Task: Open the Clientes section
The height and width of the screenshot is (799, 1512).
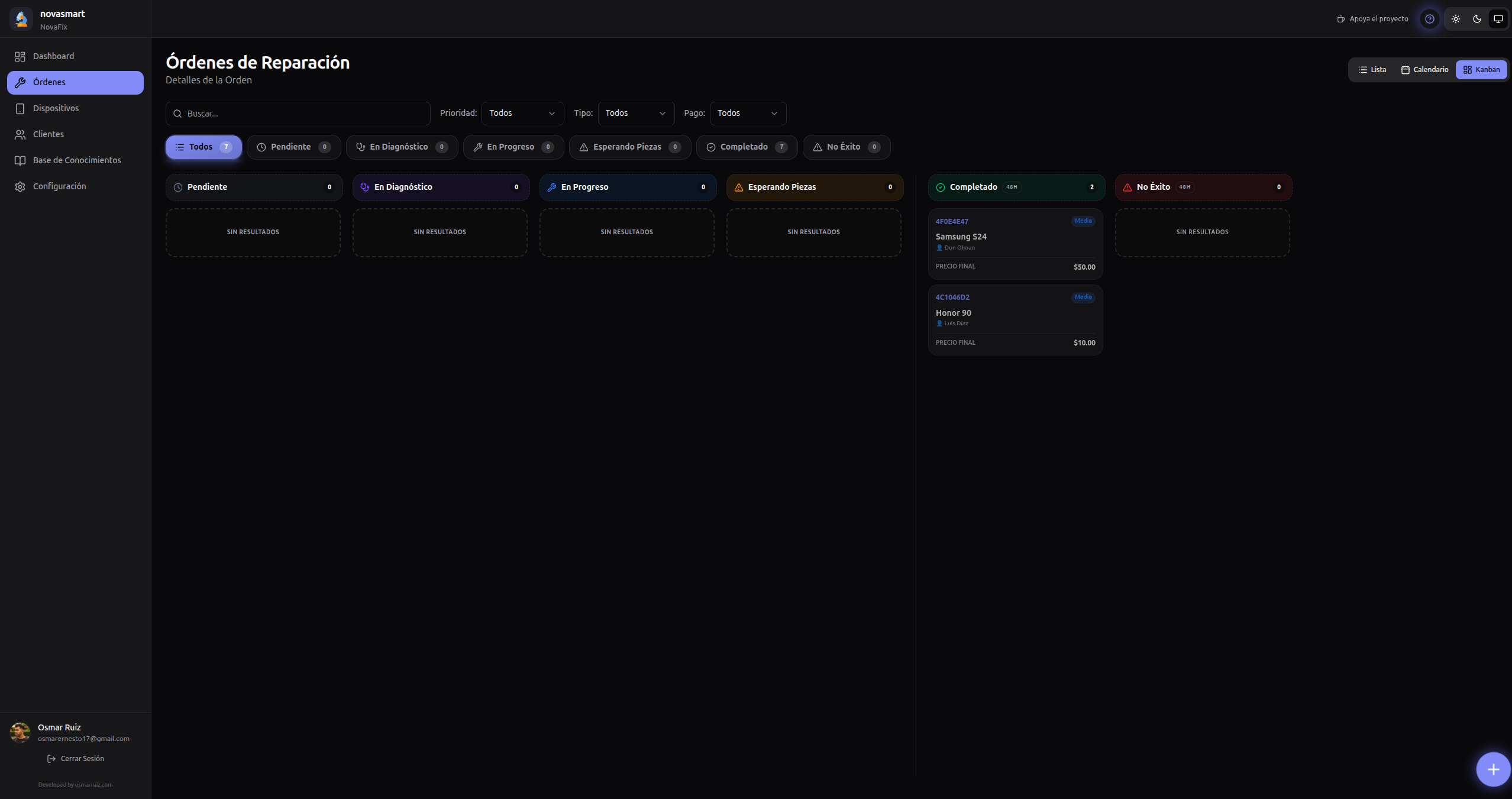Action: coord(48,134)
